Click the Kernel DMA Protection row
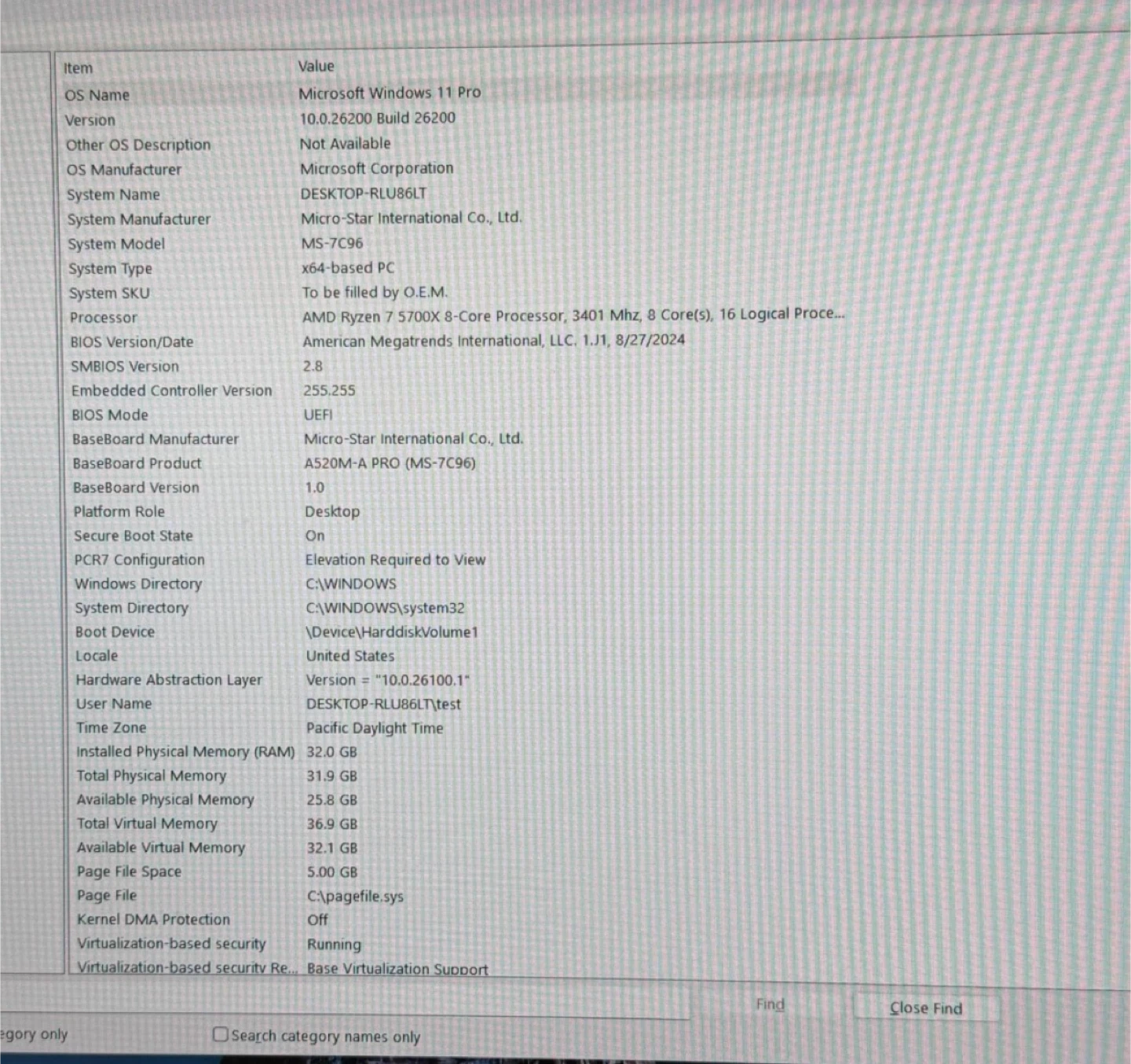Viewport: 1131px width, 1064px height. click(x=154, y=919)
